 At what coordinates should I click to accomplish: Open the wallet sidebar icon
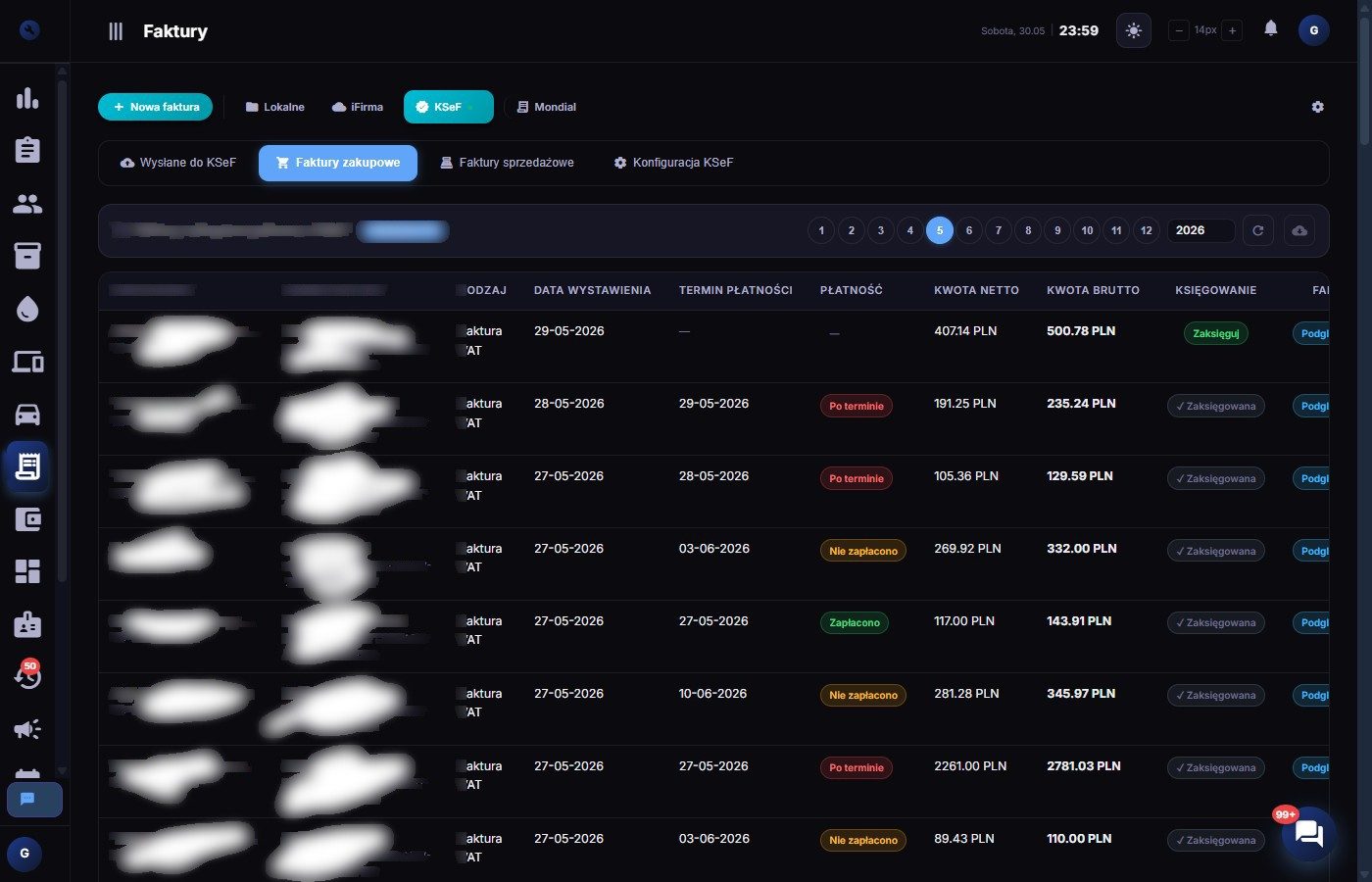click(x=27, y=519)
